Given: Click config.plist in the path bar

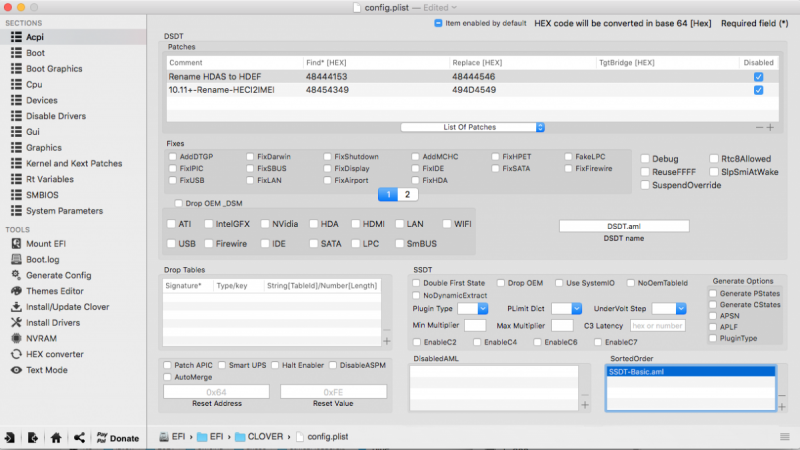Looking at the screenshot, I should point(328,437).
